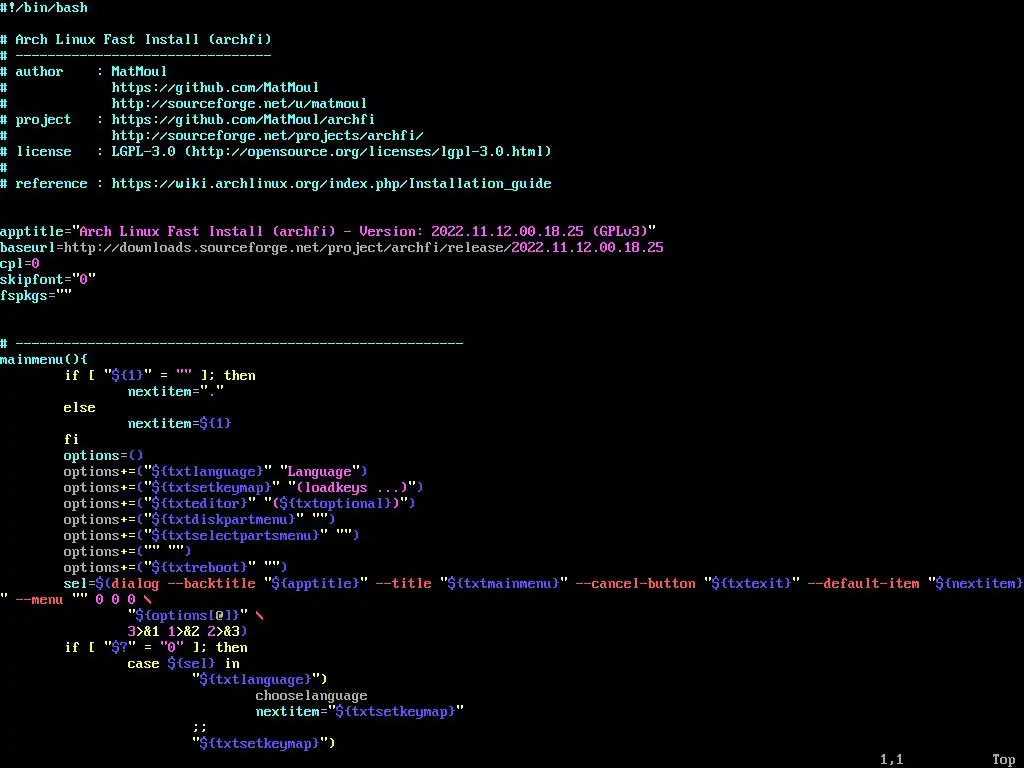Click the 'Arch Linux Fast Install (archfi)' comment header
The width and height of the screenshot is (1024, 768).
(x=143, y=40)
